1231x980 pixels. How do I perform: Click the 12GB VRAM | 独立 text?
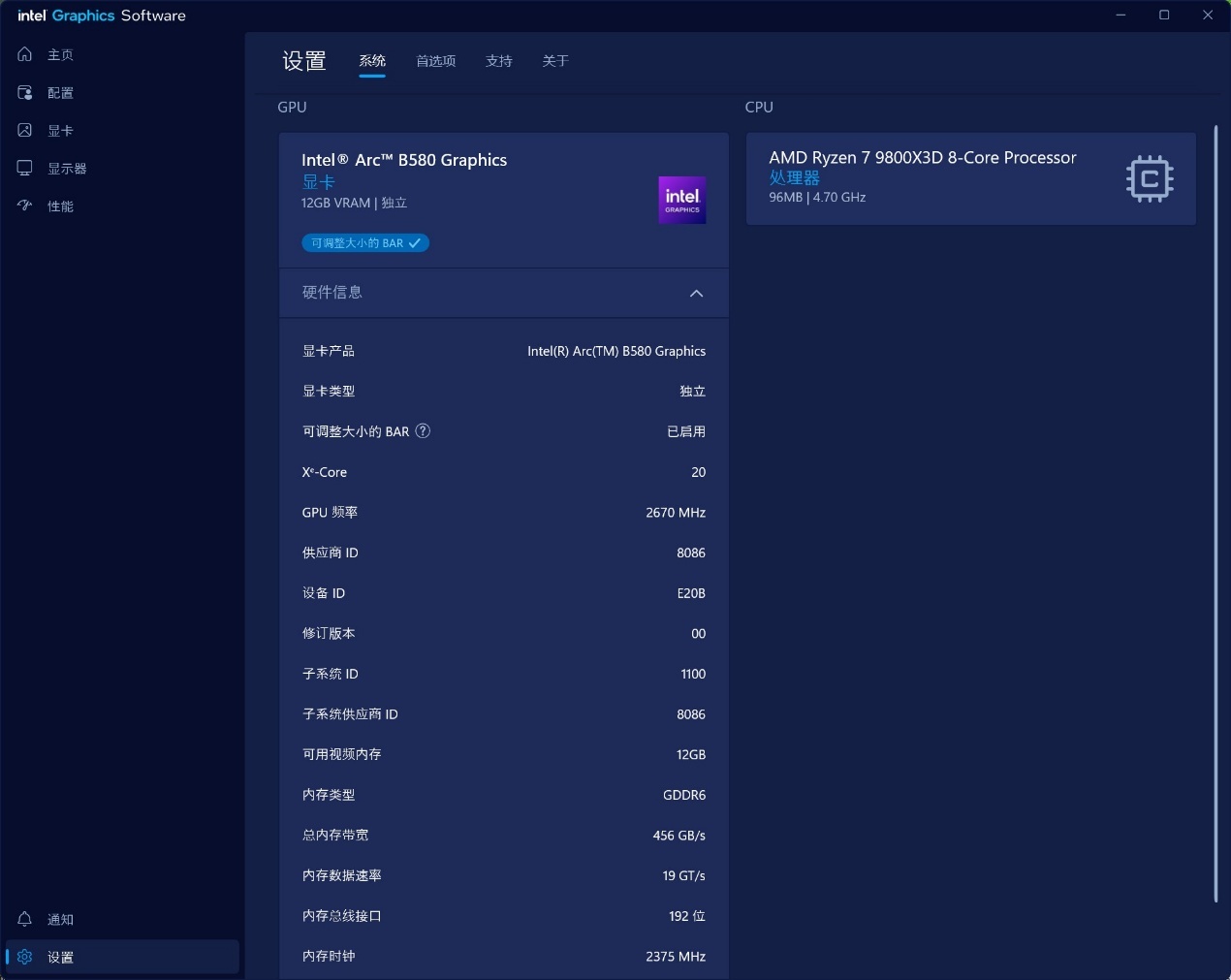click(354, 203)
